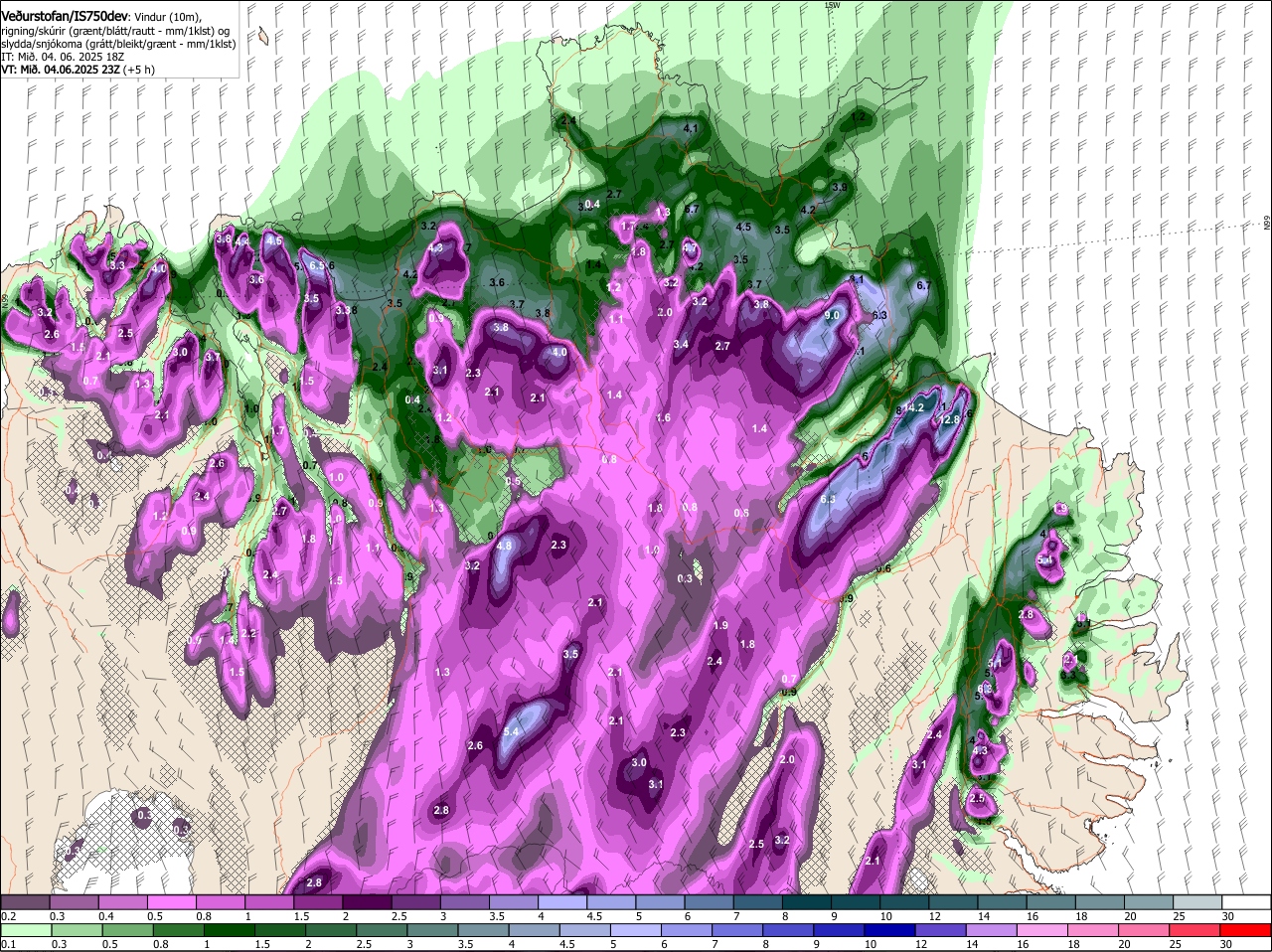Select the rain legend 12–14 violet swatch
1272x952 pixels.
point(940,930)
